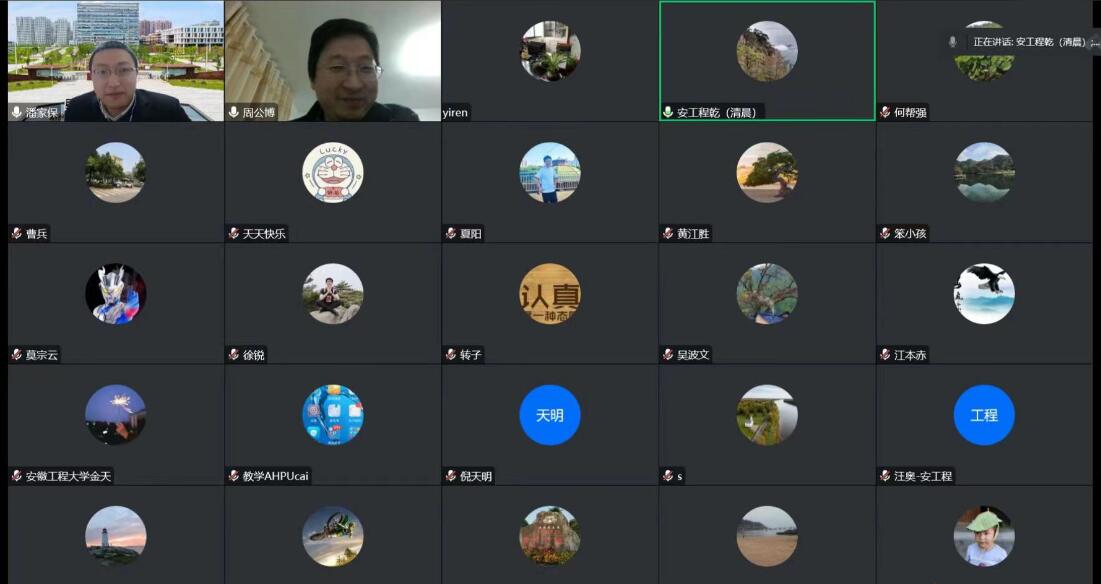
Task: Click the muted mic icon beside 倪天明
Action: click(451, 476)
